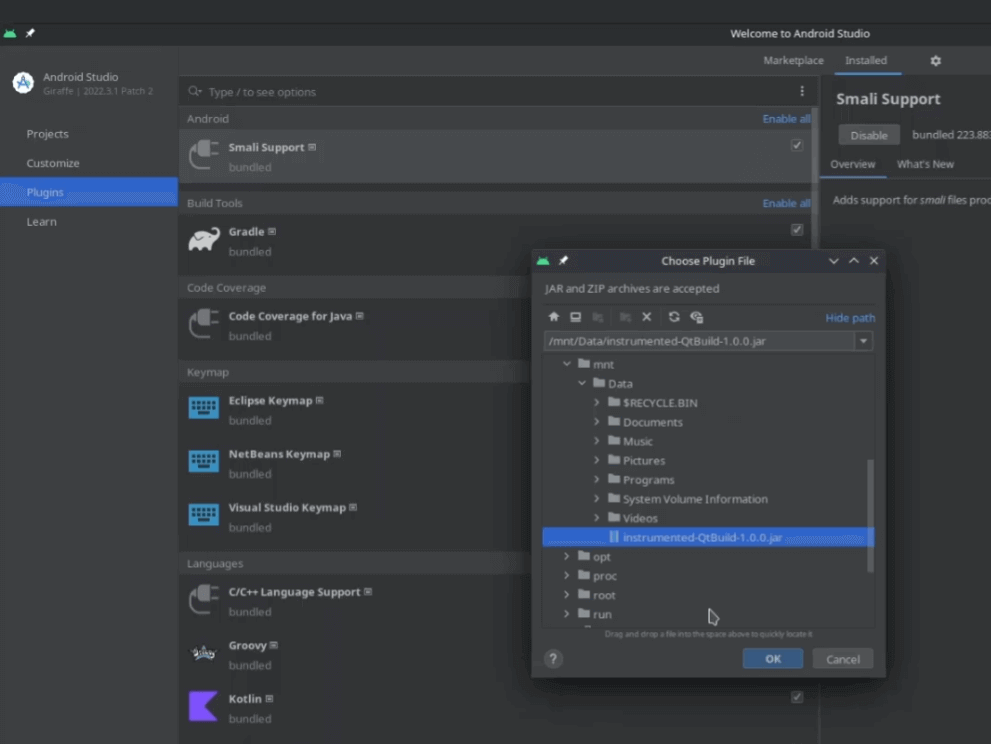Screen dimensions: 991x744
Task: Select the Smali Support plug icon
Action: click(x=204, y=155)
